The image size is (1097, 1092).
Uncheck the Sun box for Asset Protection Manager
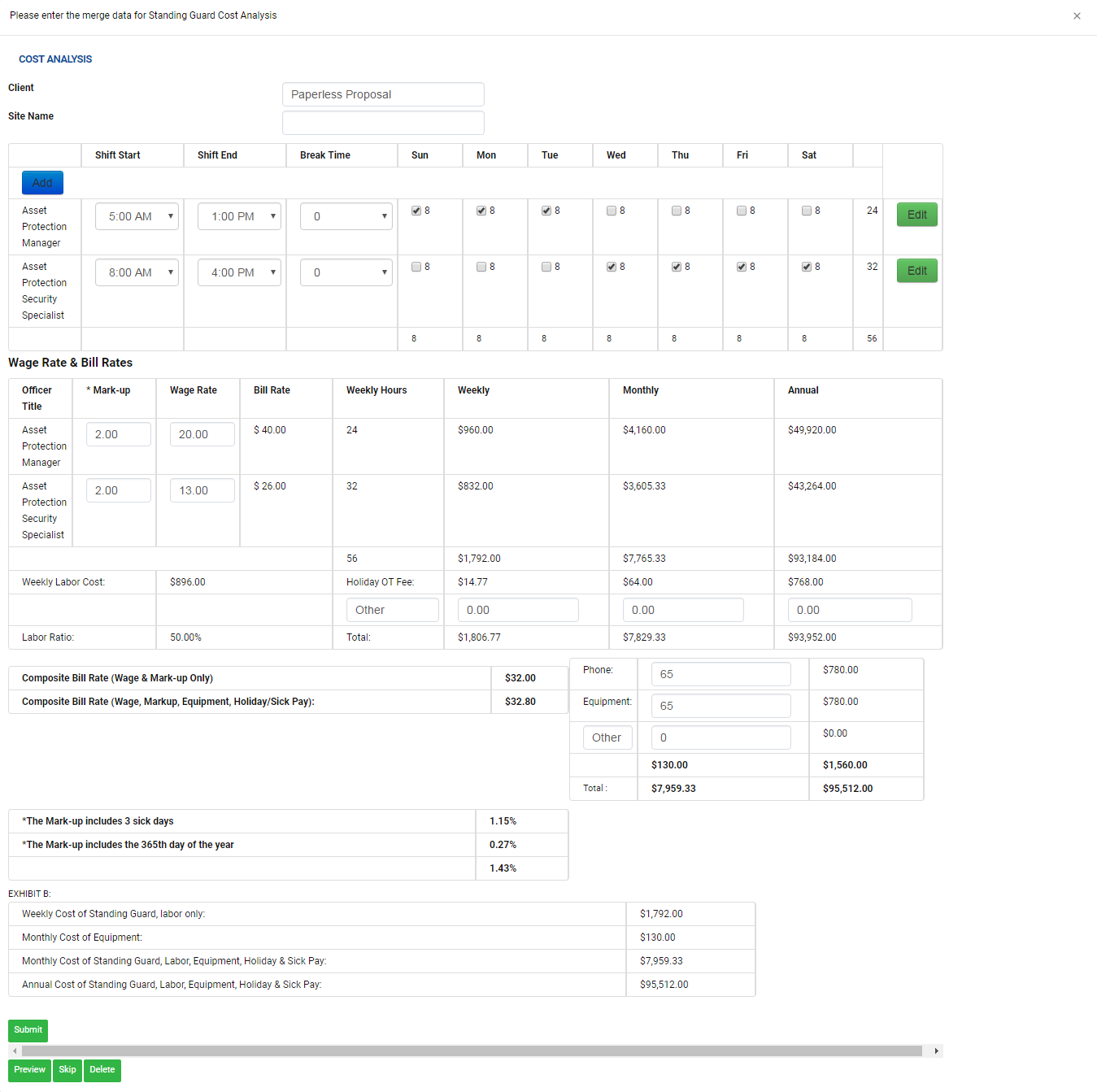point(416,210)
